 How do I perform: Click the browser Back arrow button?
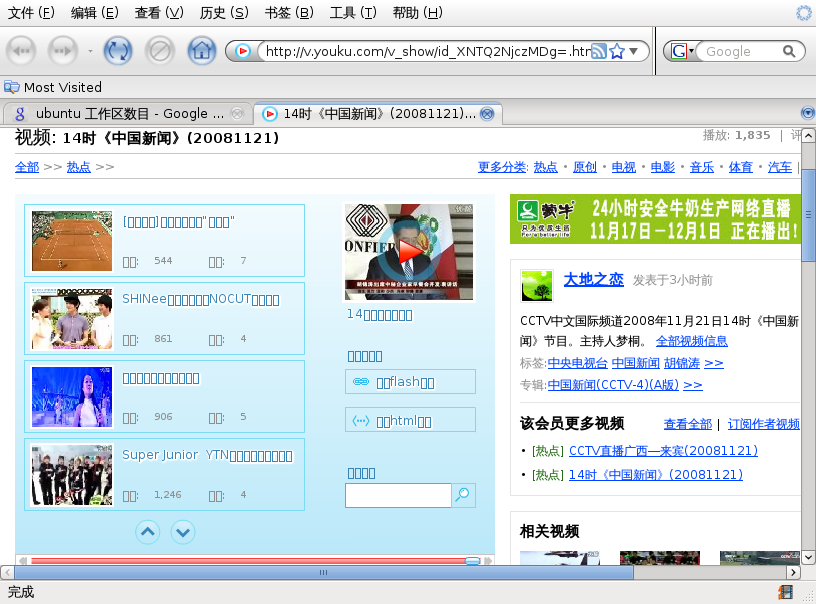(21, 51)
